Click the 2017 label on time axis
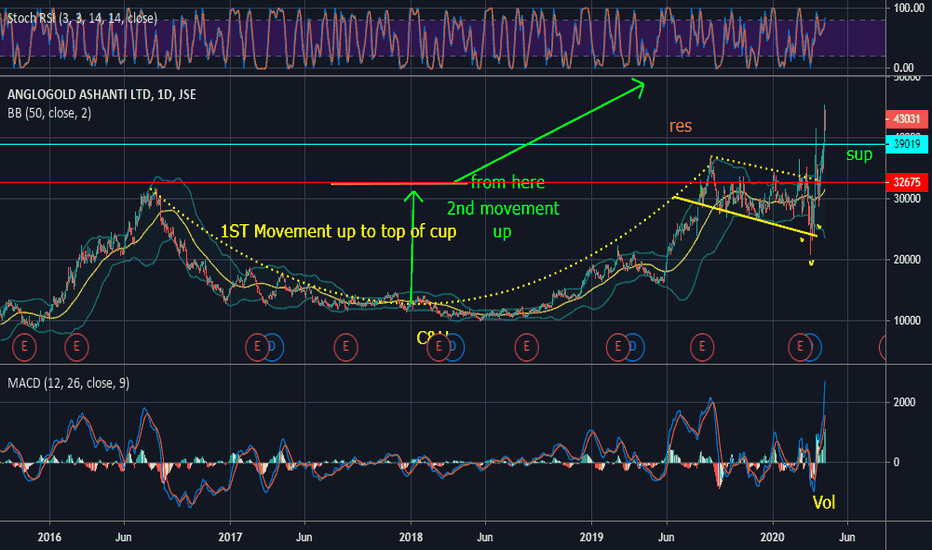The width and height of the screenshot is (932, 550). click(x=230, y=538)
